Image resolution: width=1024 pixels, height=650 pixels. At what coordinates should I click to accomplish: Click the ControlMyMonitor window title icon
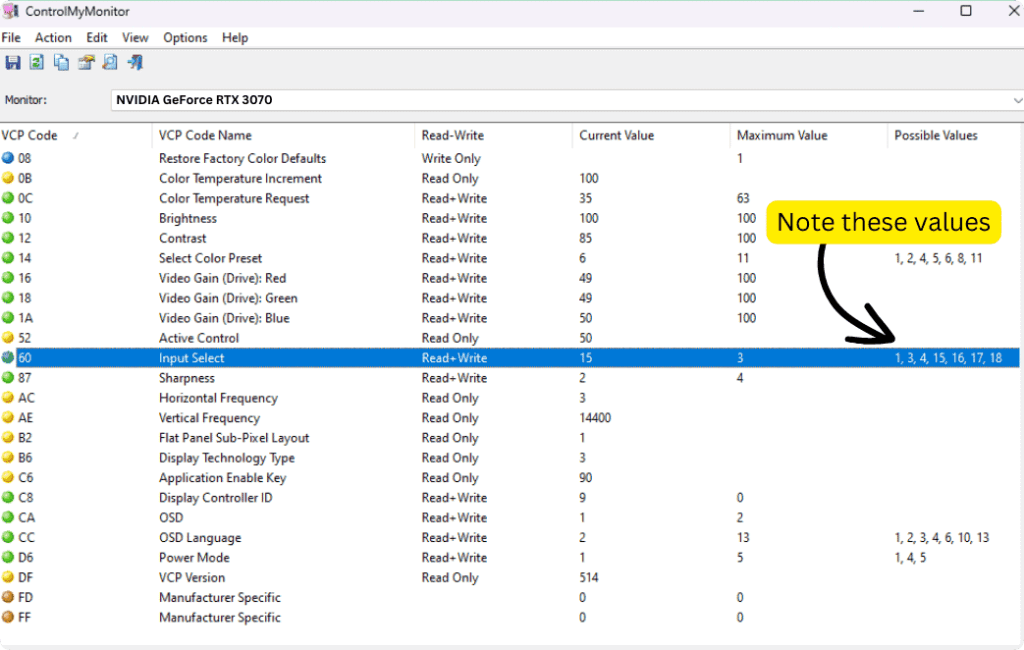click(10, 10)
